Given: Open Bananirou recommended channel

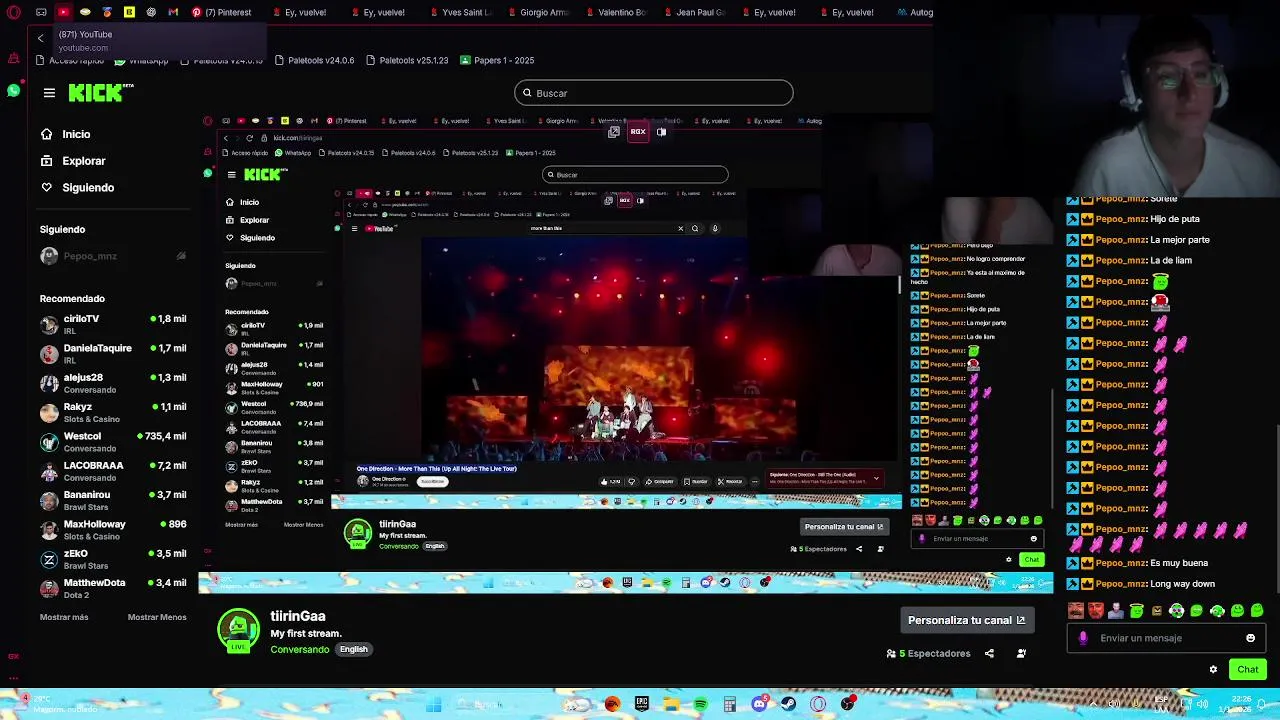Looking at the screenshot, I should tap(113, 500).
